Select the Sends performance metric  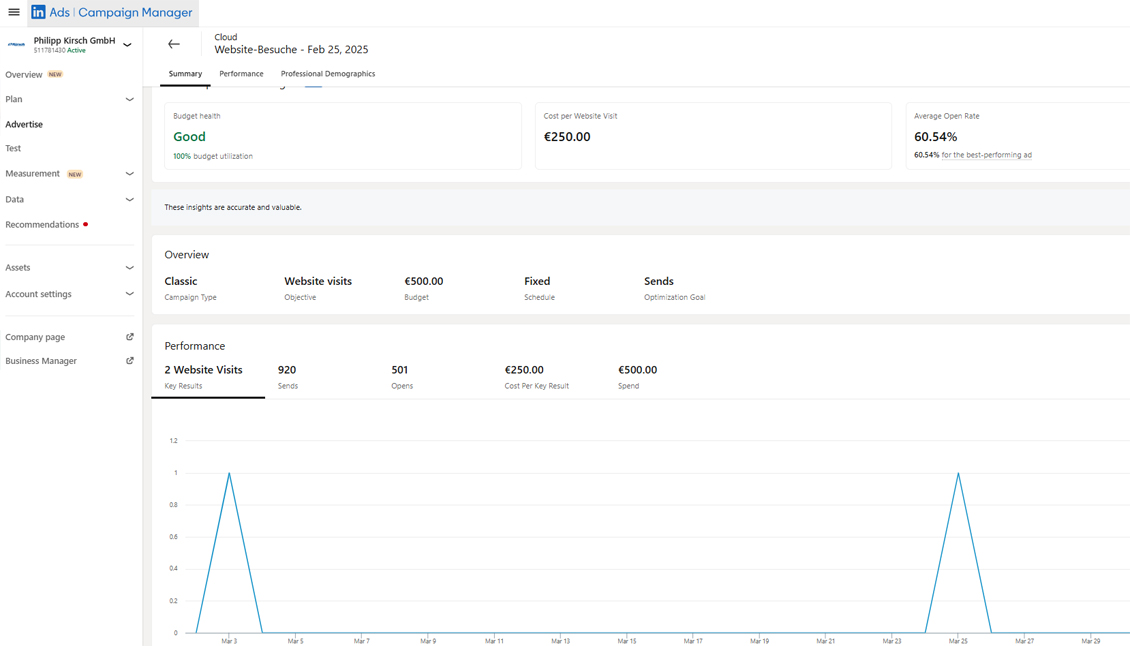pyautogui.click(x=287, y=376)
